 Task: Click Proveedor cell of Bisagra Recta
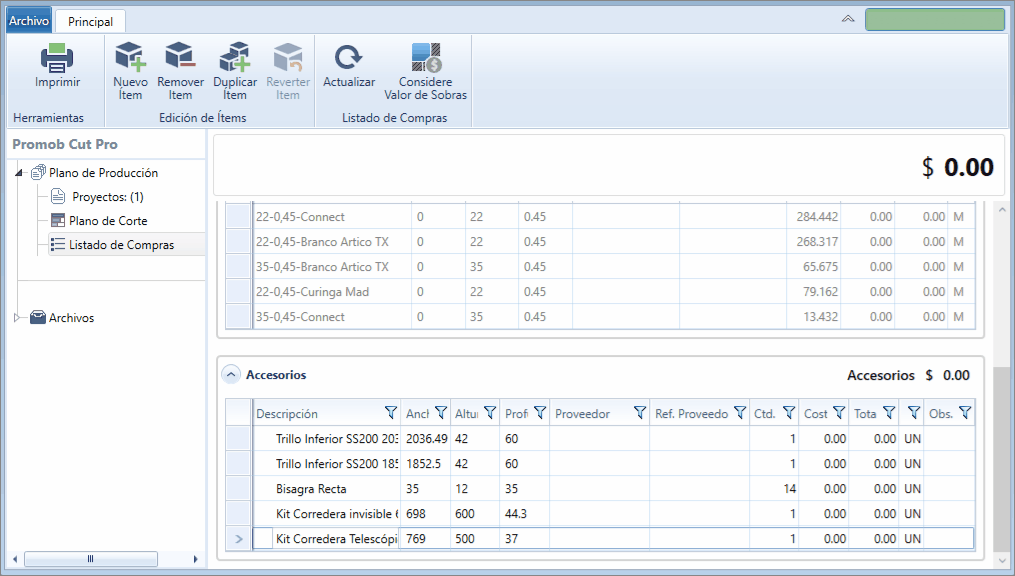pos(599,489)
